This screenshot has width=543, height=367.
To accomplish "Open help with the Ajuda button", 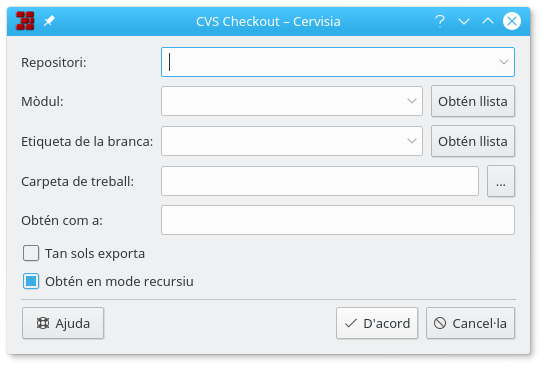I will coord(63,323).
